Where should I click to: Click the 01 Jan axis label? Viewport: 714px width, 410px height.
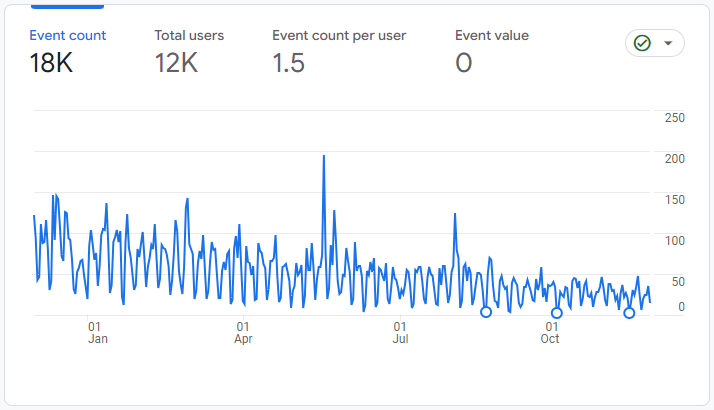pyautogui.click(x=97, y=333)
